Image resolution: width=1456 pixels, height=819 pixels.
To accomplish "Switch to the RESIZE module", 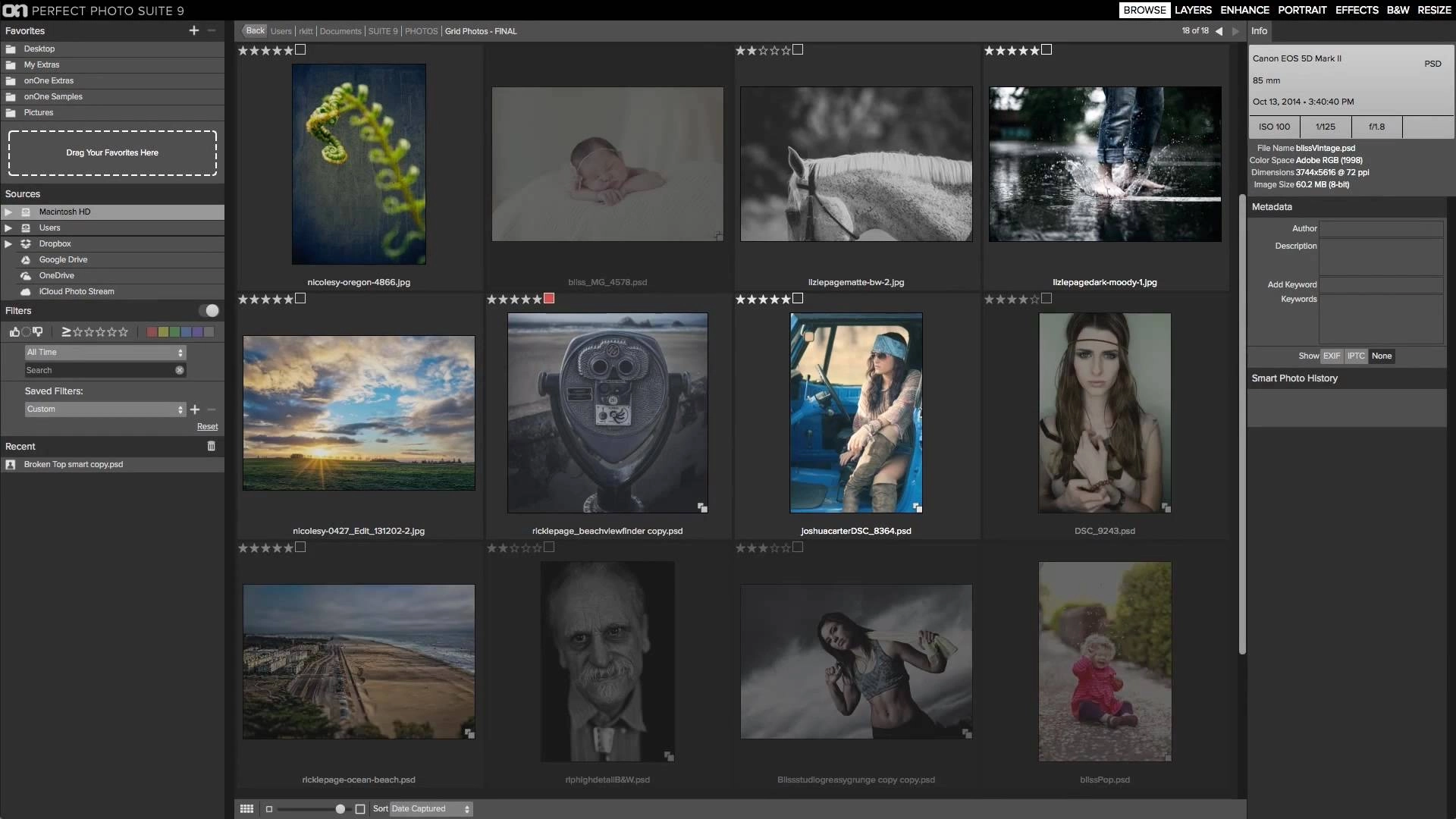I will (x=1434, y=10).
